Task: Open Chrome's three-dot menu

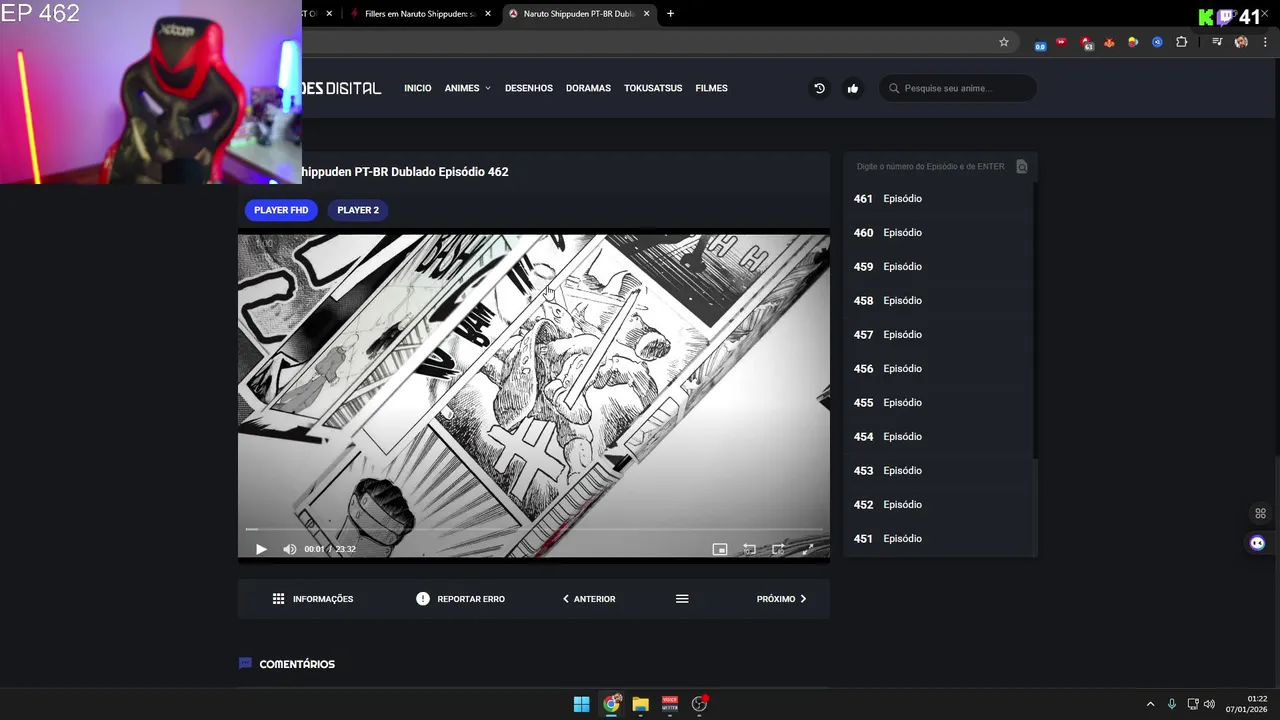Action: pos(1265,42)
